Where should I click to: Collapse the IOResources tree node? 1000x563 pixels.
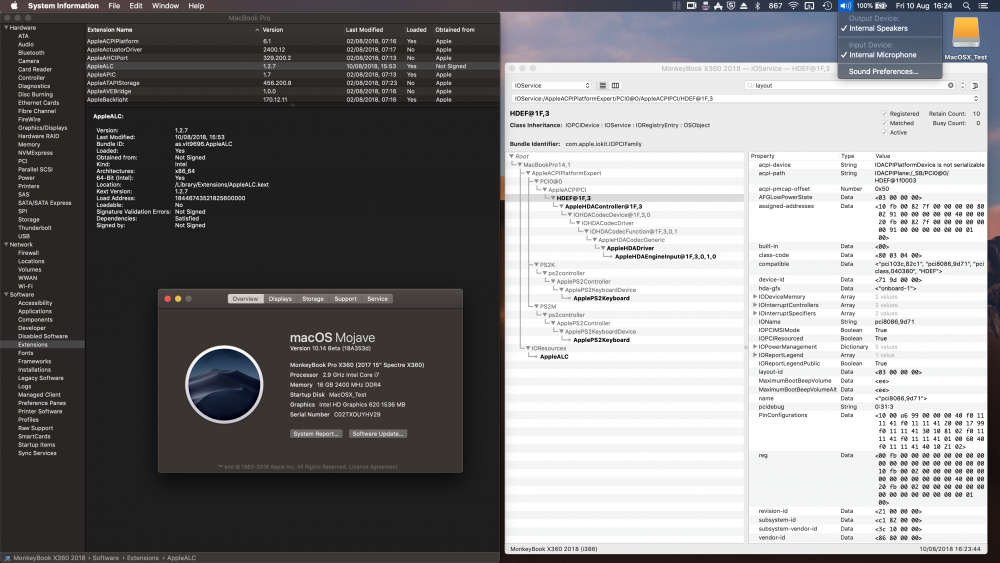click(528, 348)
